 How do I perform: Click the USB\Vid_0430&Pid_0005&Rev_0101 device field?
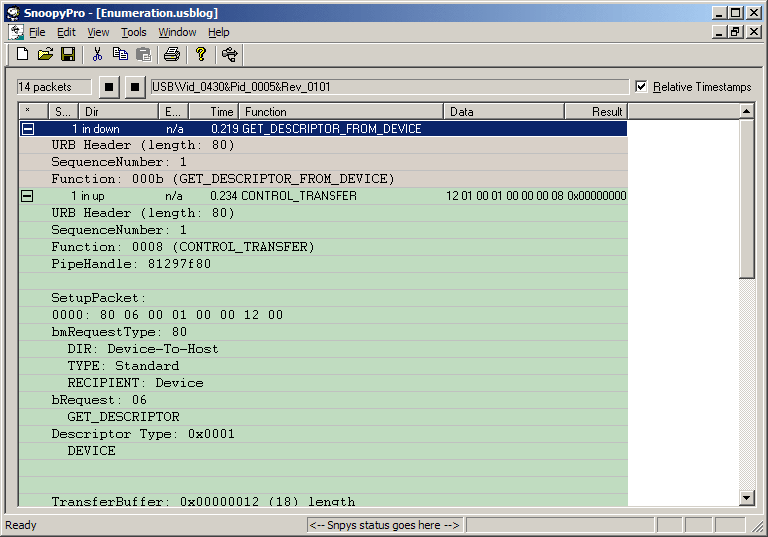(389, 87)
